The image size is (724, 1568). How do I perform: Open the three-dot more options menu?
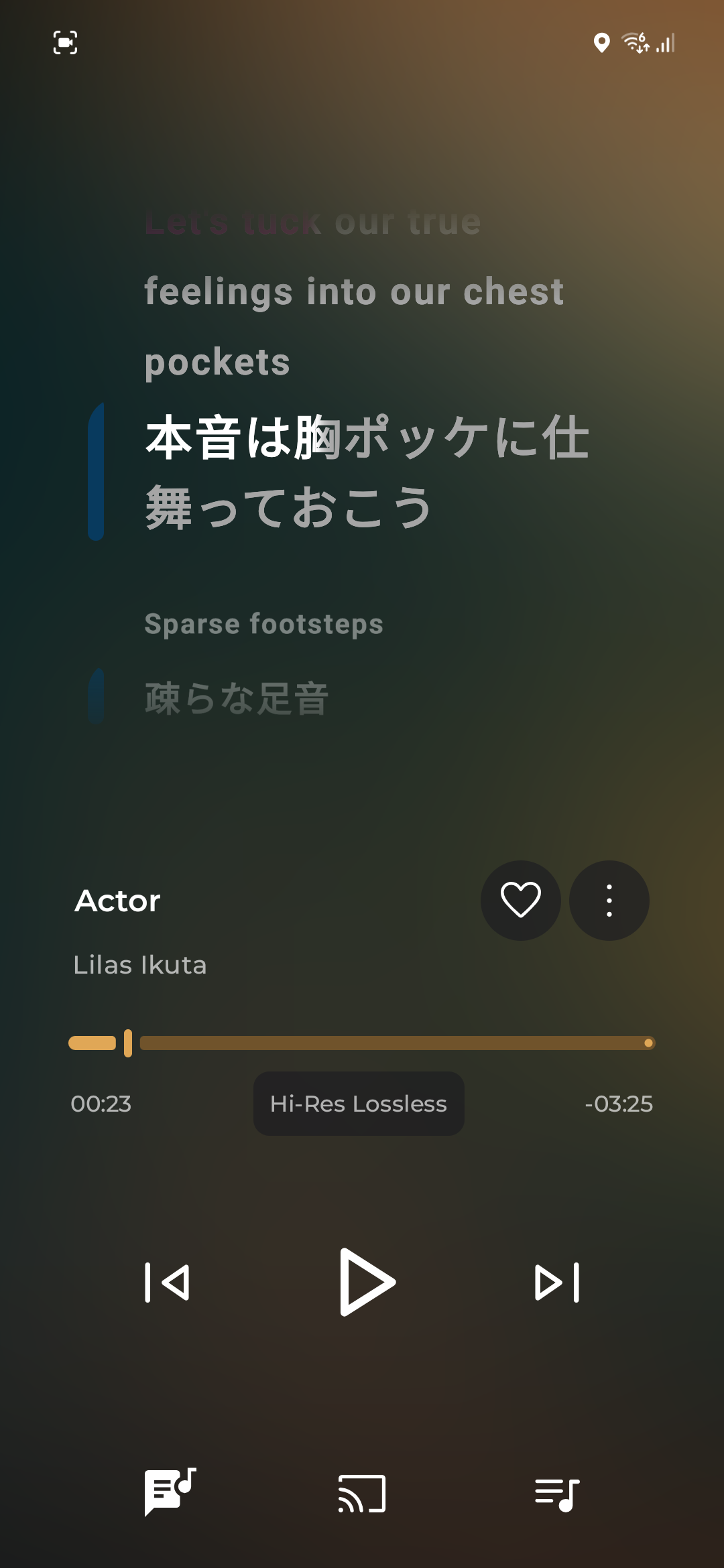[x=609, y=900]
